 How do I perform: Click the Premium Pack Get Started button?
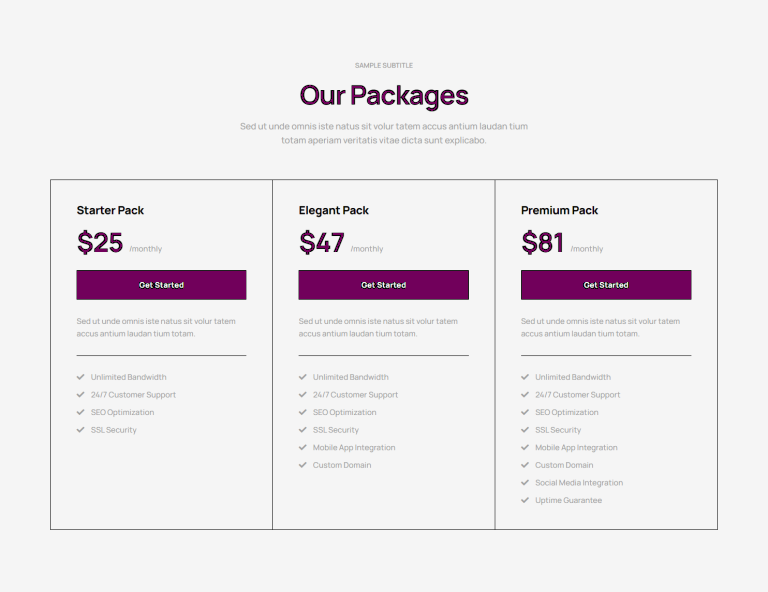point(606,285)
